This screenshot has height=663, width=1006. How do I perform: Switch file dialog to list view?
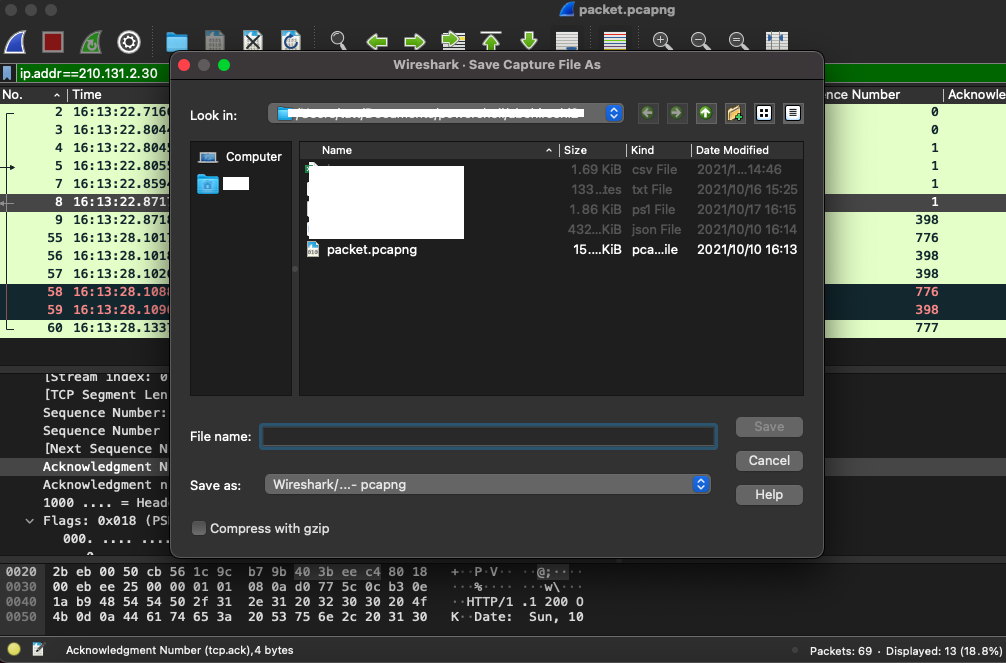[763, 114]
